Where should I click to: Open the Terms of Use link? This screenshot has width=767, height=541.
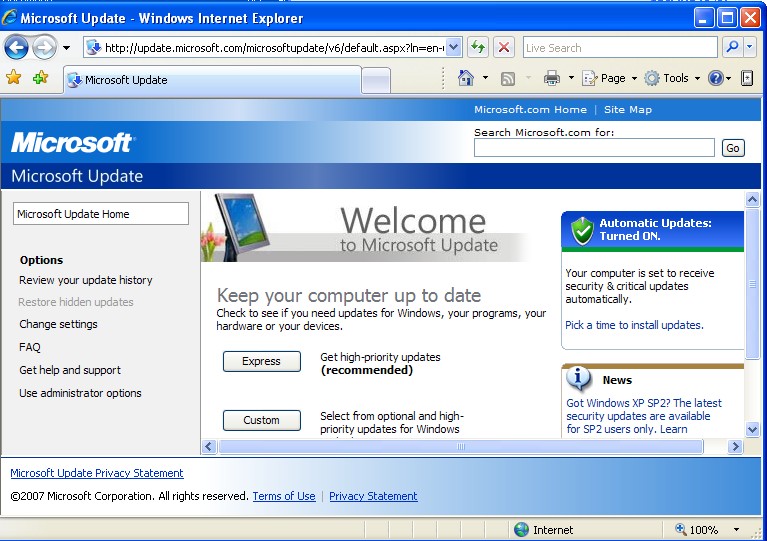point(284,496)
